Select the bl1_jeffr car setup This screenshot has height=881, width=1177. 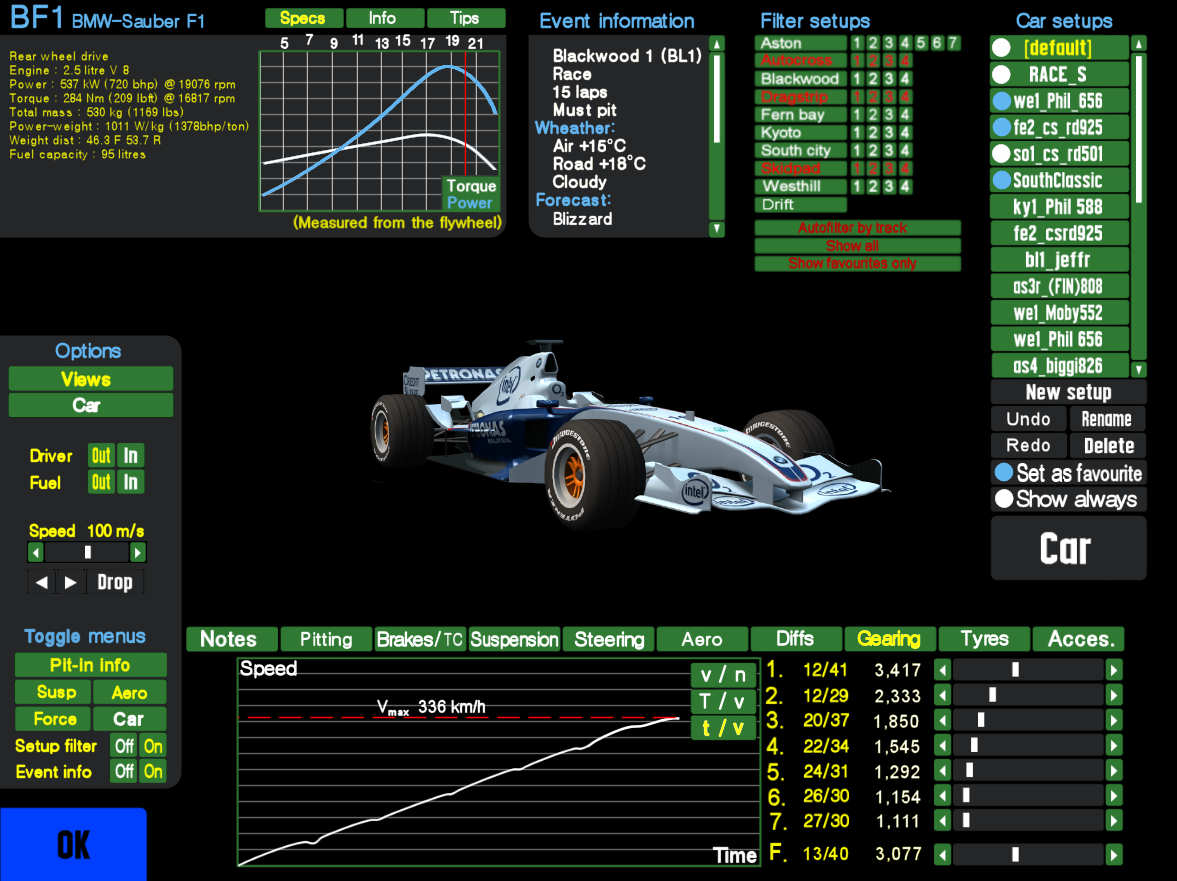[x=1059, y=260]
